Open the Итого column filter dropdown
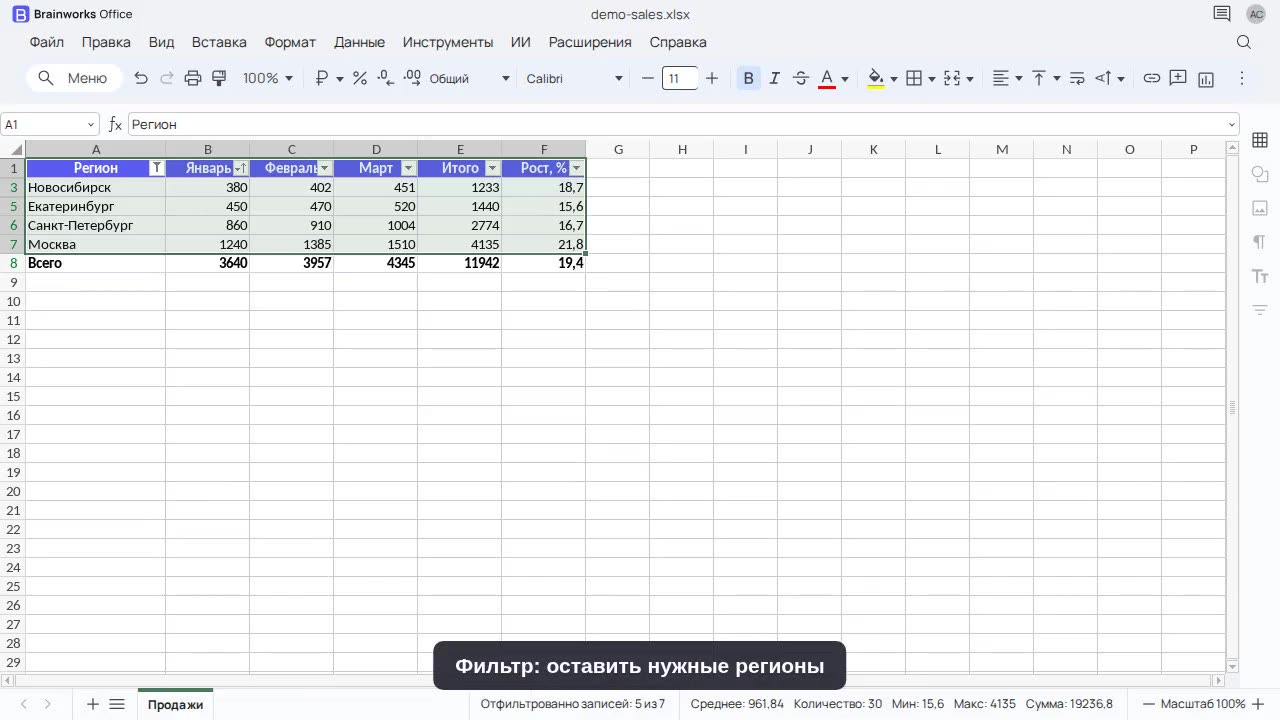 492,168
